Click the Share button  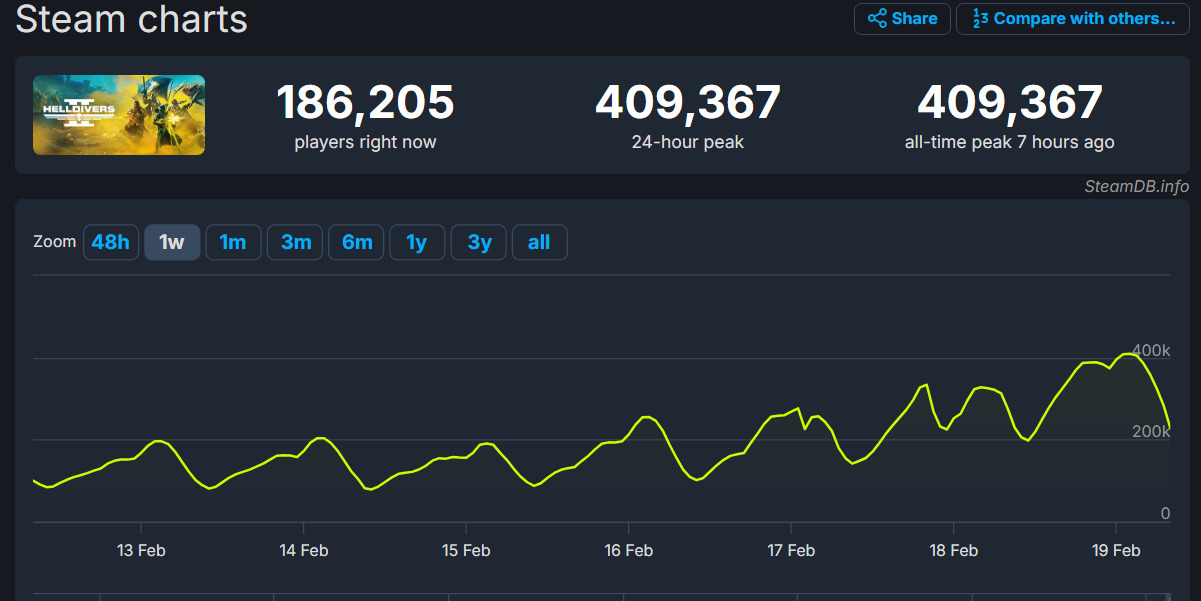(902, 19)
